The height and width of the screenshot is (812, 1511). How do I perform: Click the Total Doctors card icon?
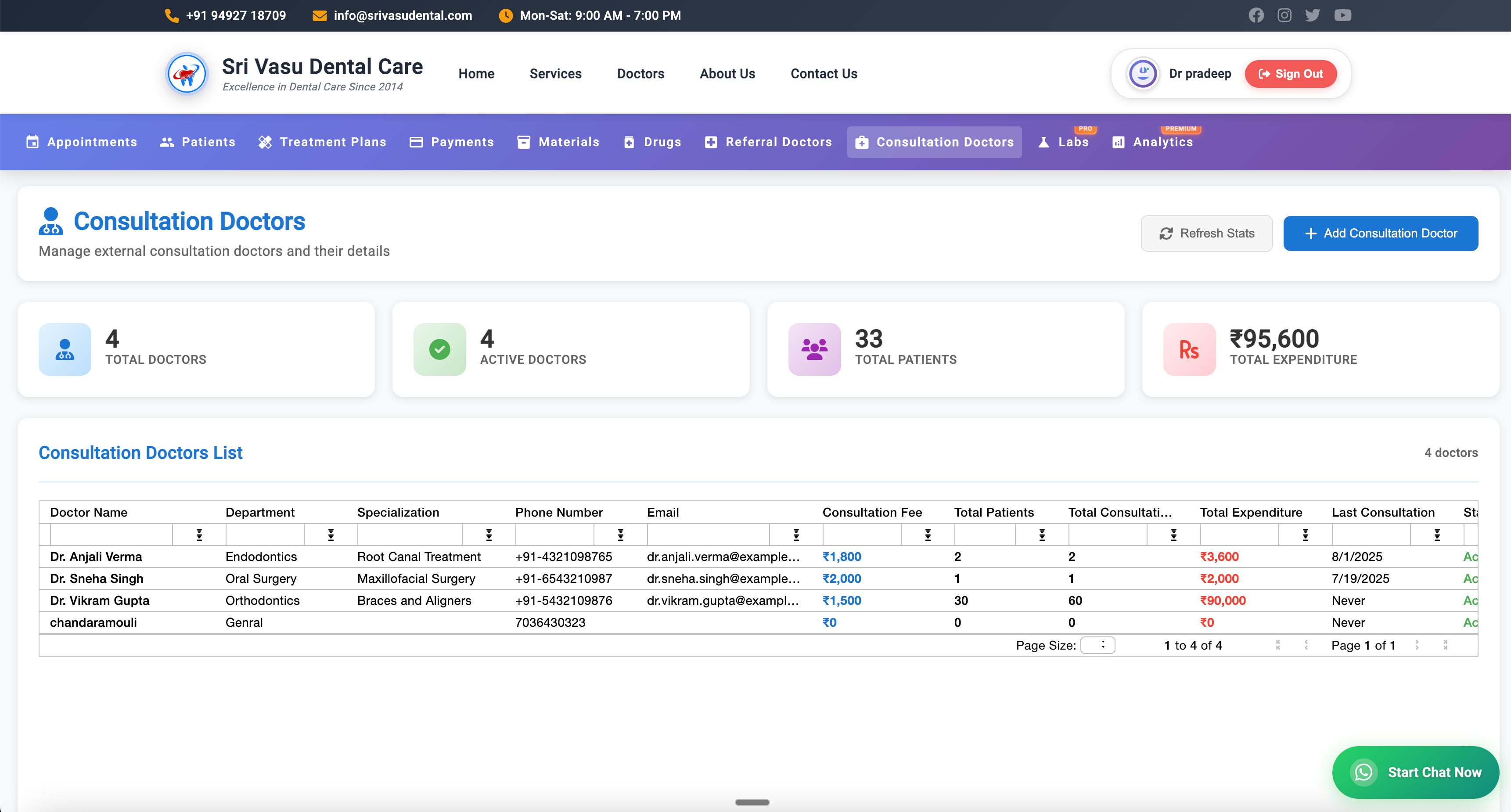(x=65, y=349)
